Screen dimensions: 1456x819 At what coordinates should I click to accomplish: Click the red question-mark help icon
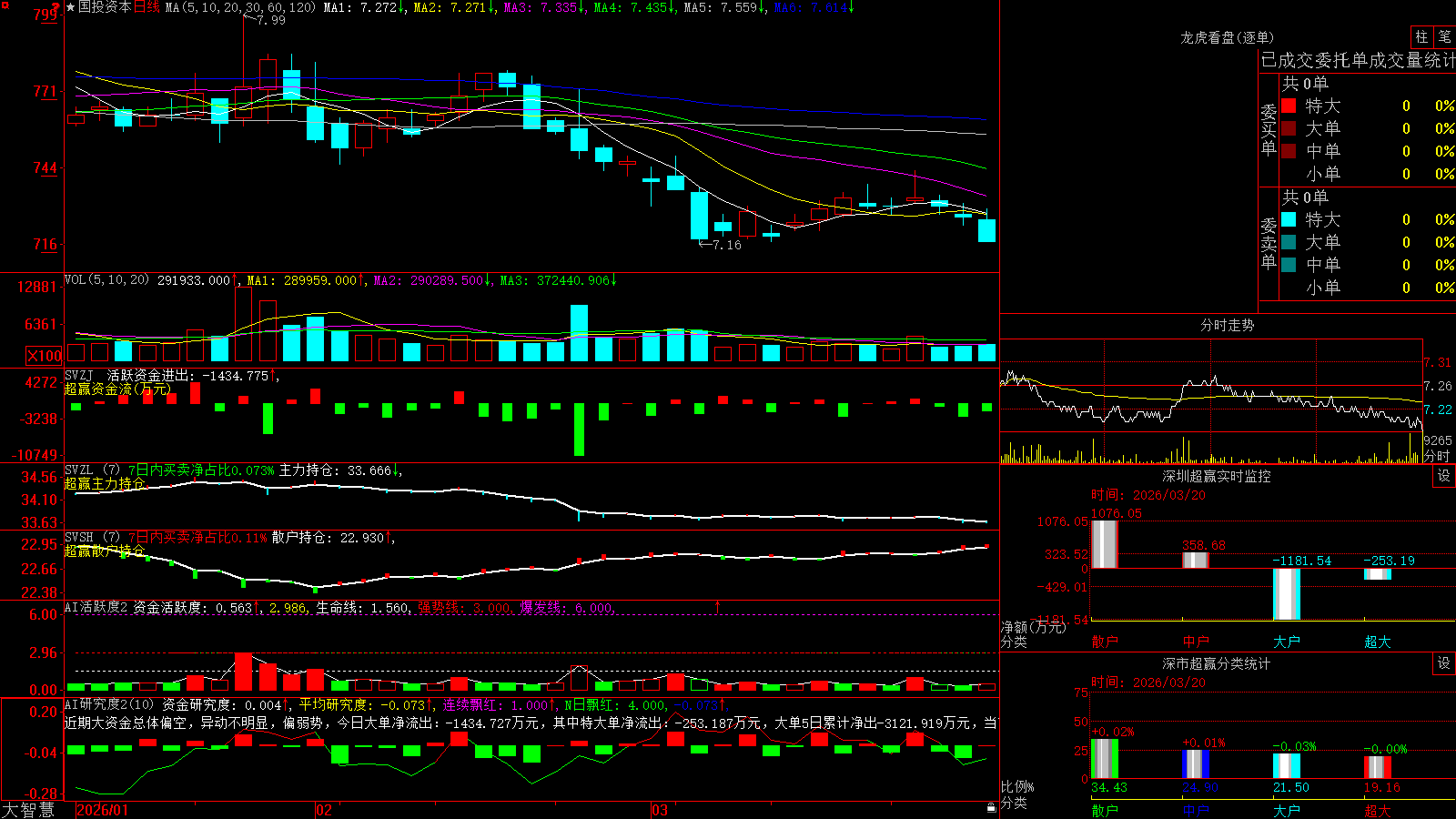(x=56, y=6)
